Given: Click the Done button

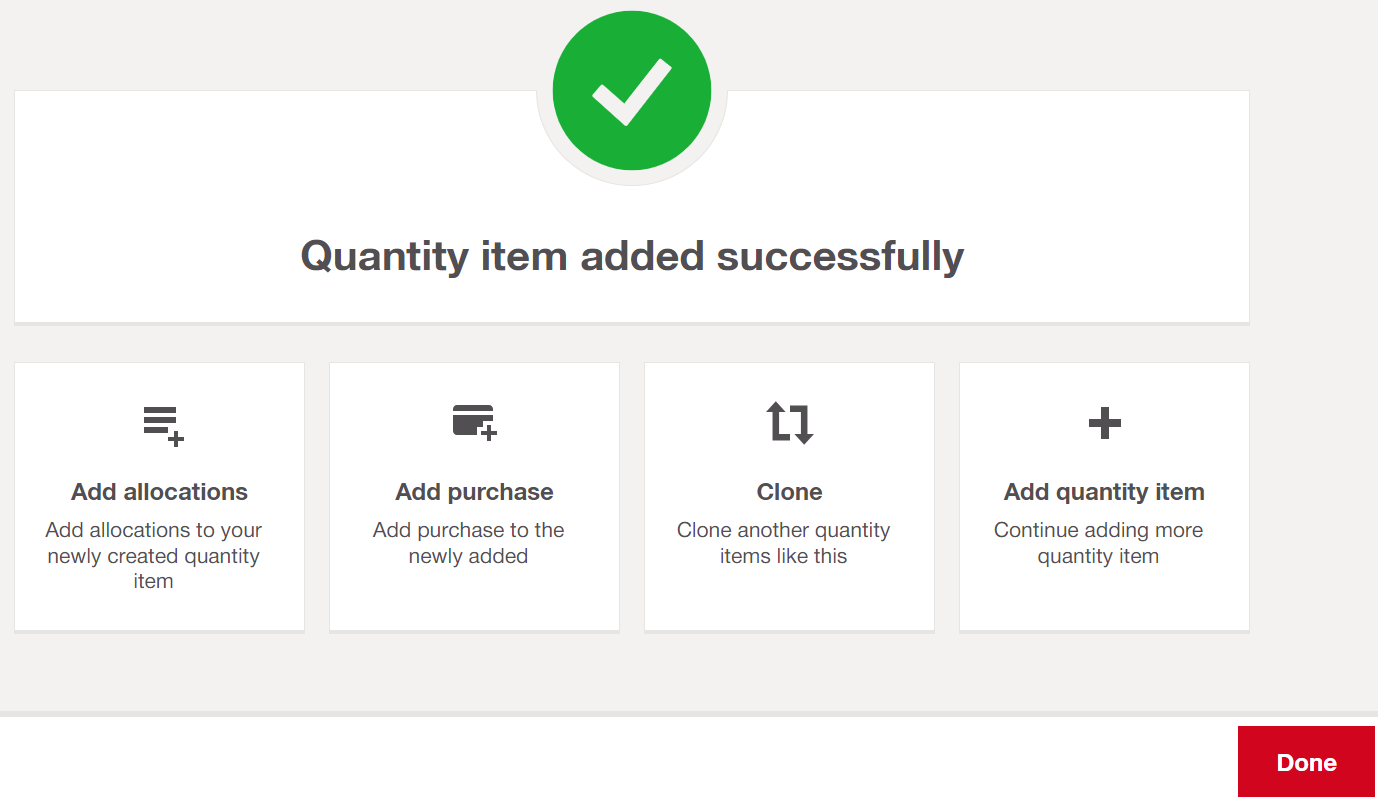Looking at the screenshot, I should click(x=1306, y=762).
